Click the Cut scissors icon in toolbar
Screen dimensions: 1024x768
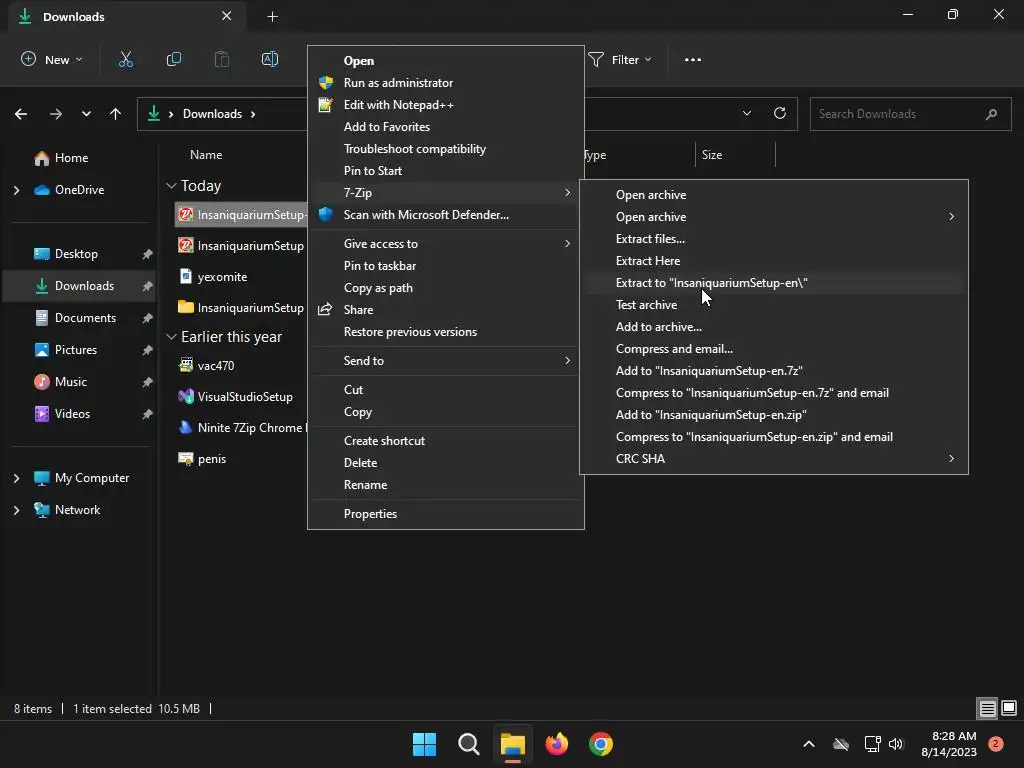125,59
